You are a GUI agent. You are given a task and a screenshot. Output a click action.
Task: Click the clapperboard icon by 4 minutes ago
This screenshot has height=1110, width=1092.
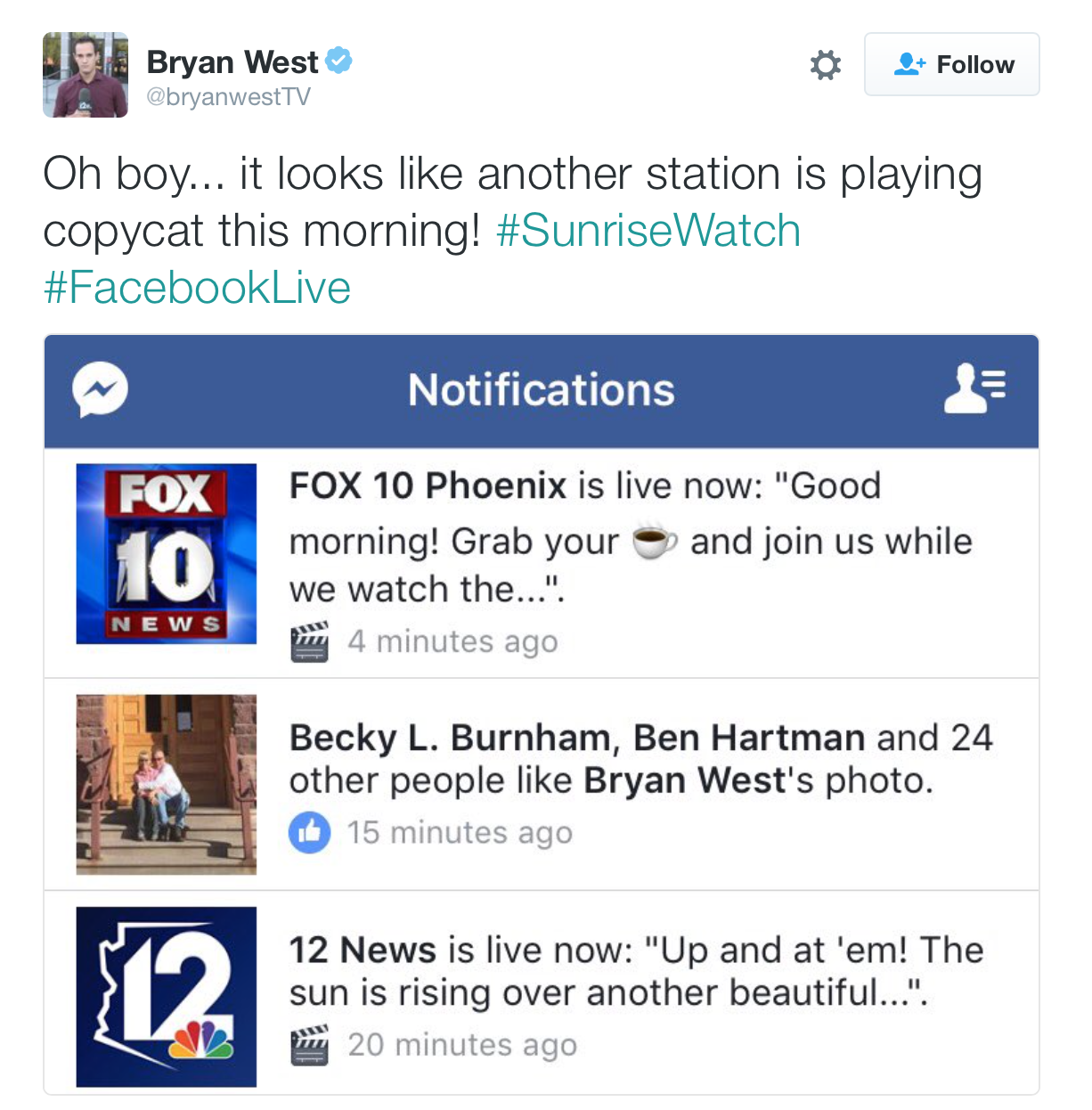point(309,641)
